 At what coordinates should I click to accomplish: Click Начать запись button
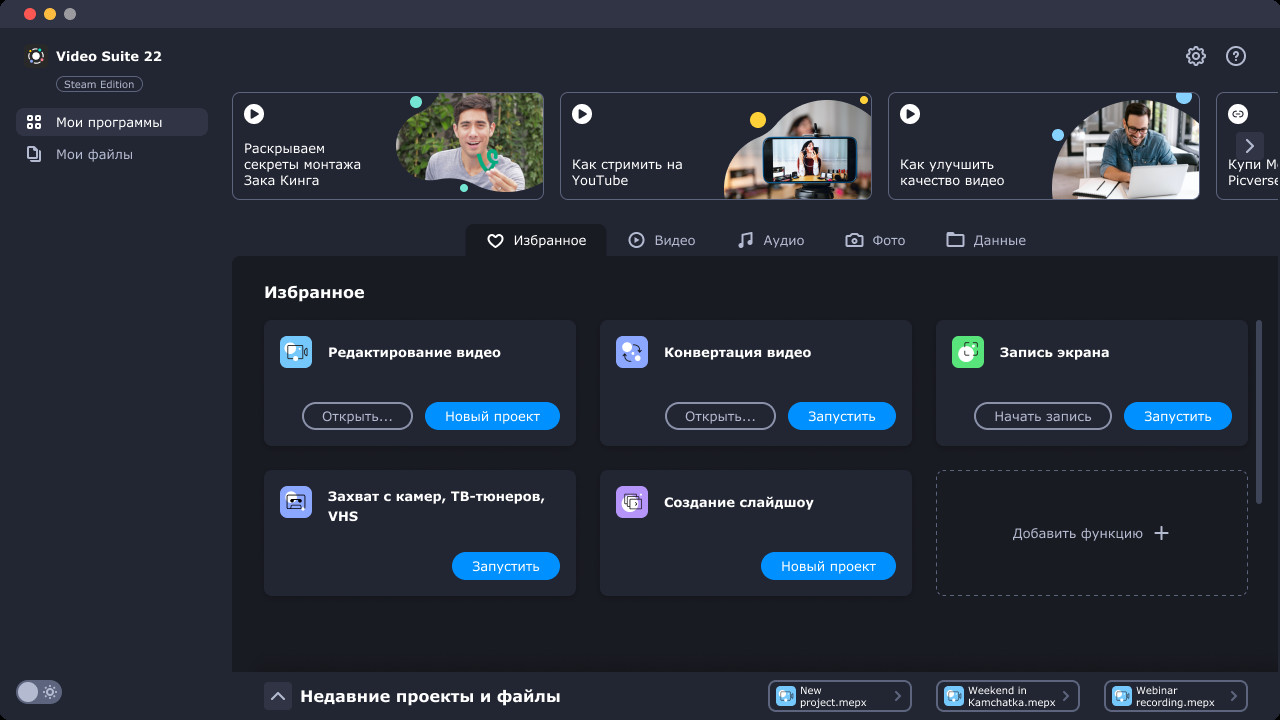1042,416
